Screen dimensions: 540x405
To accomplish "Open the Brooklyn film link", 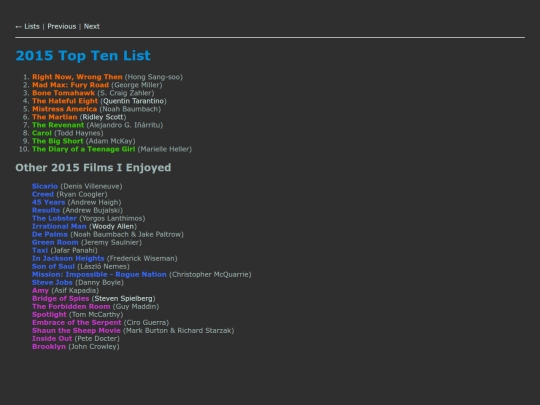I will click(x=49, y=346).
